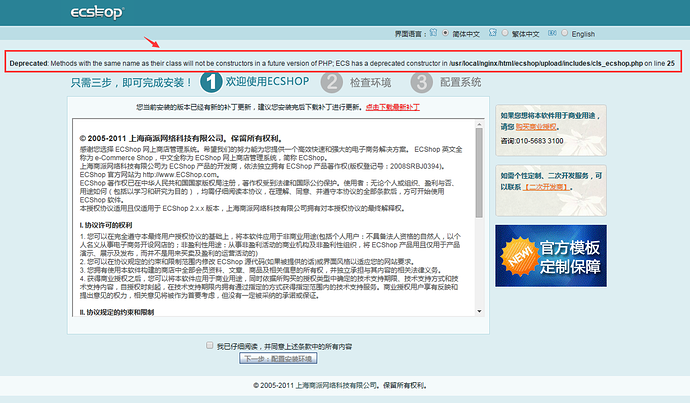
Task: Click the 咨询:010-5683 3100 text
Action: coord(532,141)
